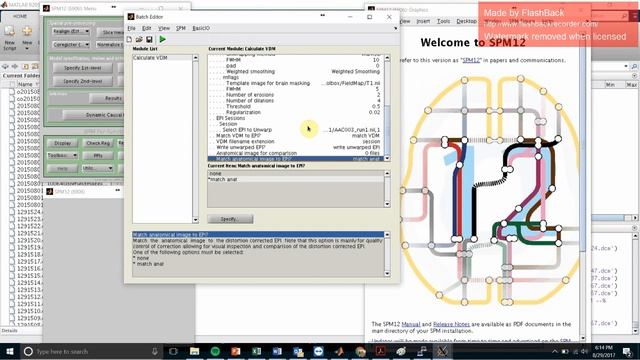Open Adobe Acrobat from the taskbar
Screen dimensions: 640x360
(x=381, y=351)
